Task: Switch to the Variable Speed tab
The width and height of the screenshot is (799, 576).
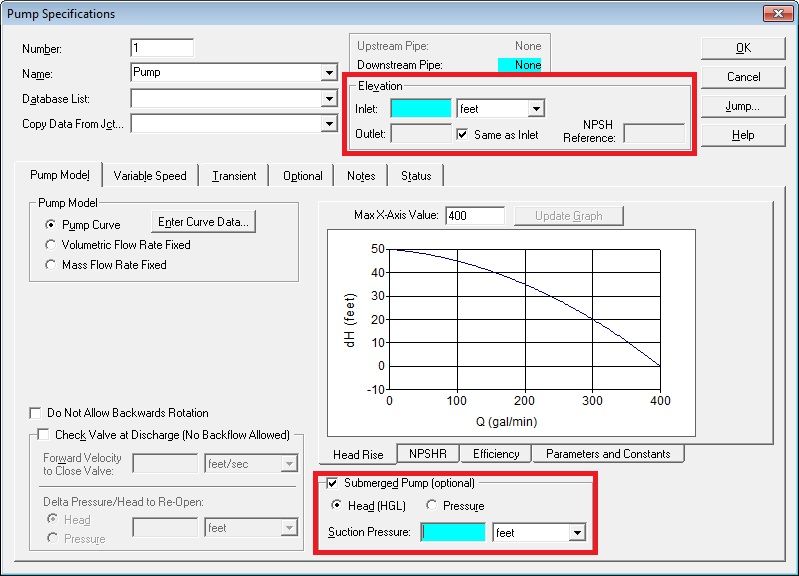Action: (150, 176)
